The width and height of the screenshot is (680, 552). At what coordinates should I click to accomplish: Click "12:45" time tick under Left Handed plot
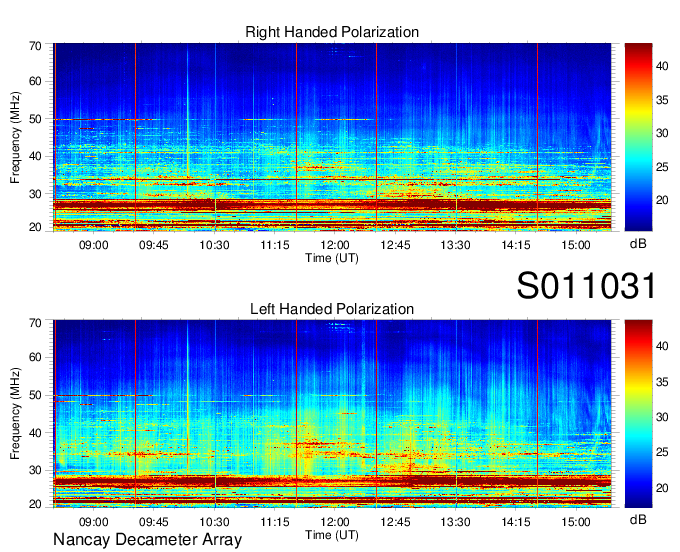395,522
